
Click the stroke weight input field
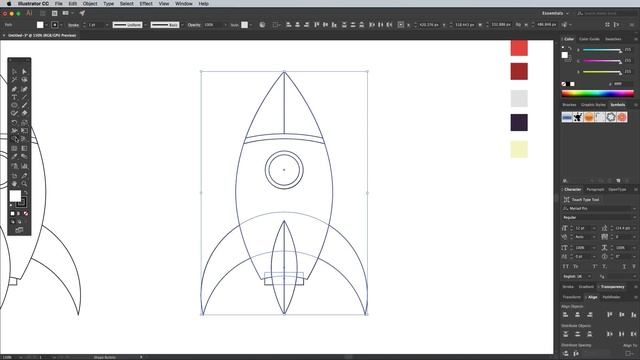coord(96,25)
